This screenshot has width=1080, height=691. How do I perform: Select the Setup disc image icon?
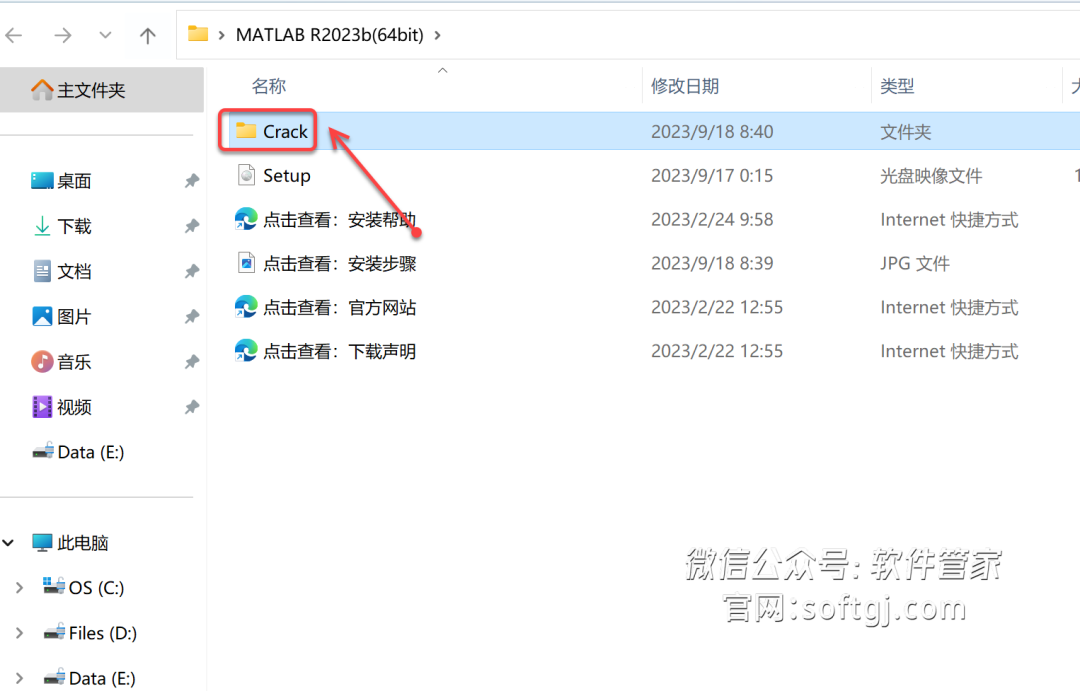[246, 175]
